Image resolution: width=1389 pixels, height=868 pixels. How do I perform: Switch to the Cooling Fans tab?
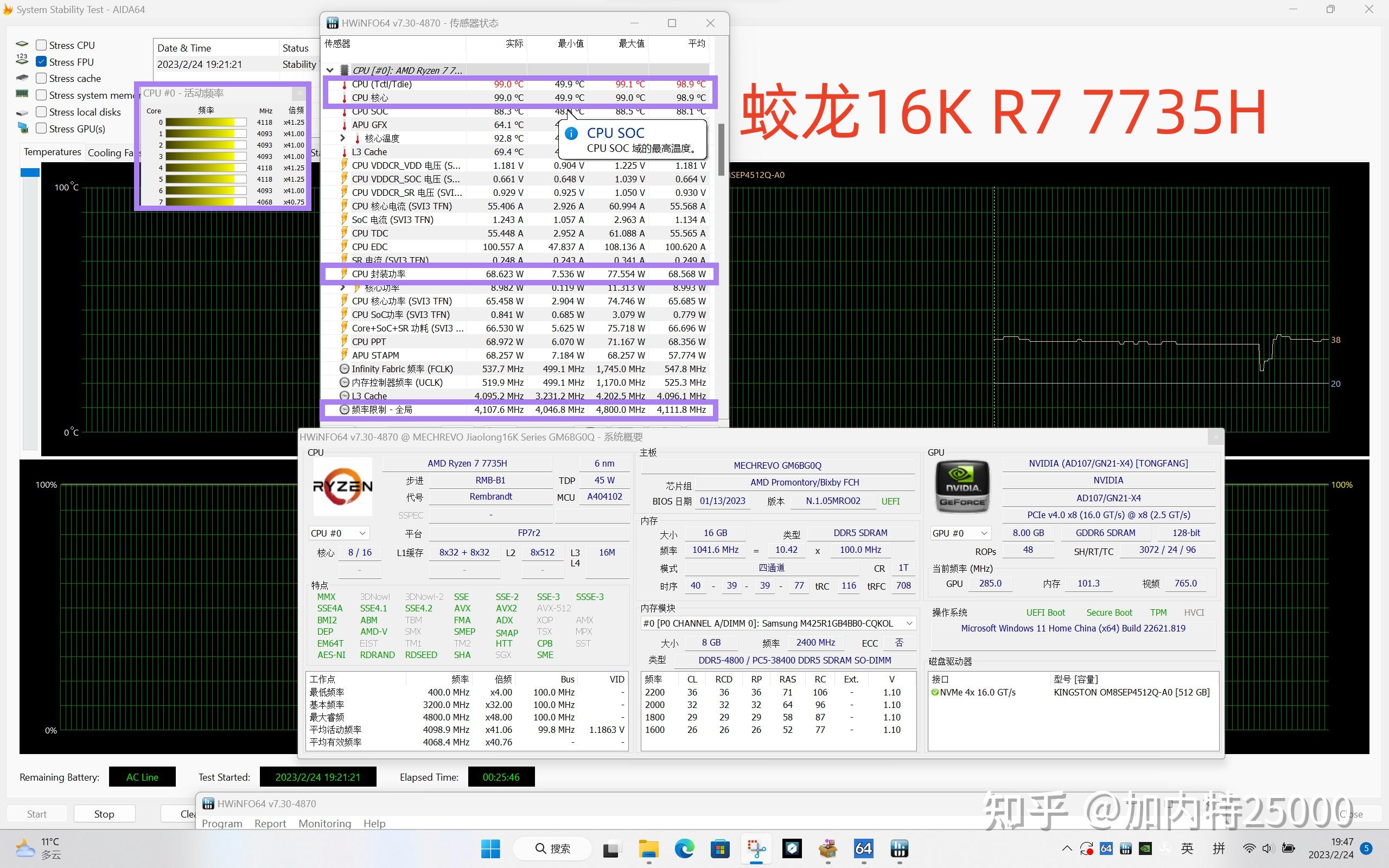(x=110, y=152)
